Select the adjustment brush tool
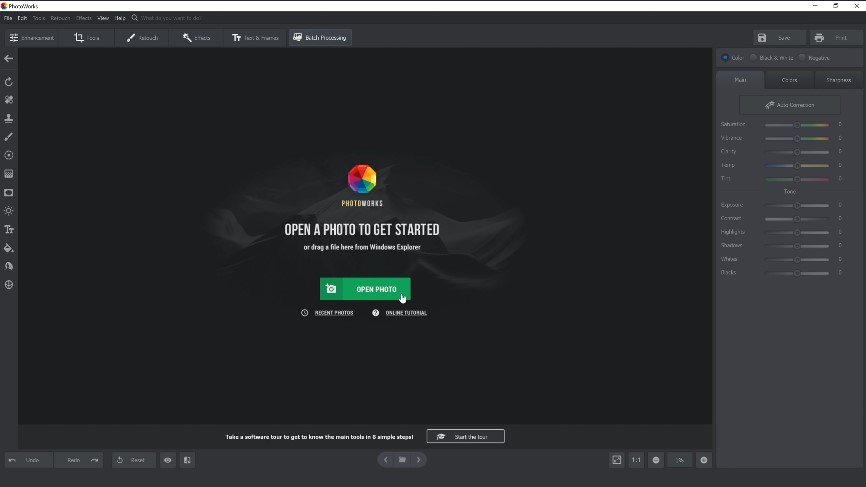 click(x=9, y=136)
